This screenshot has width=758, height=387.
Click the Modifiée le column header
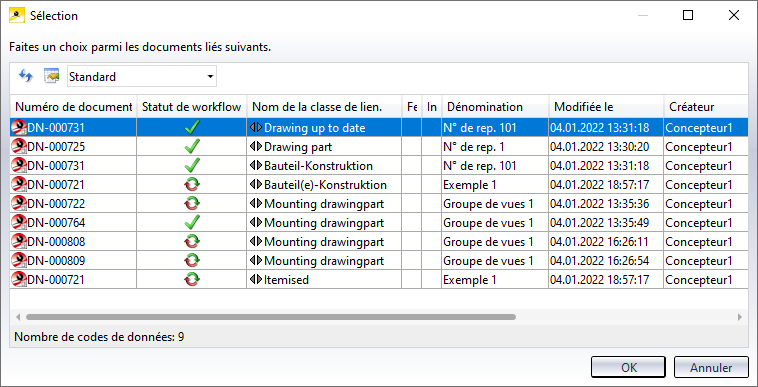606,107
